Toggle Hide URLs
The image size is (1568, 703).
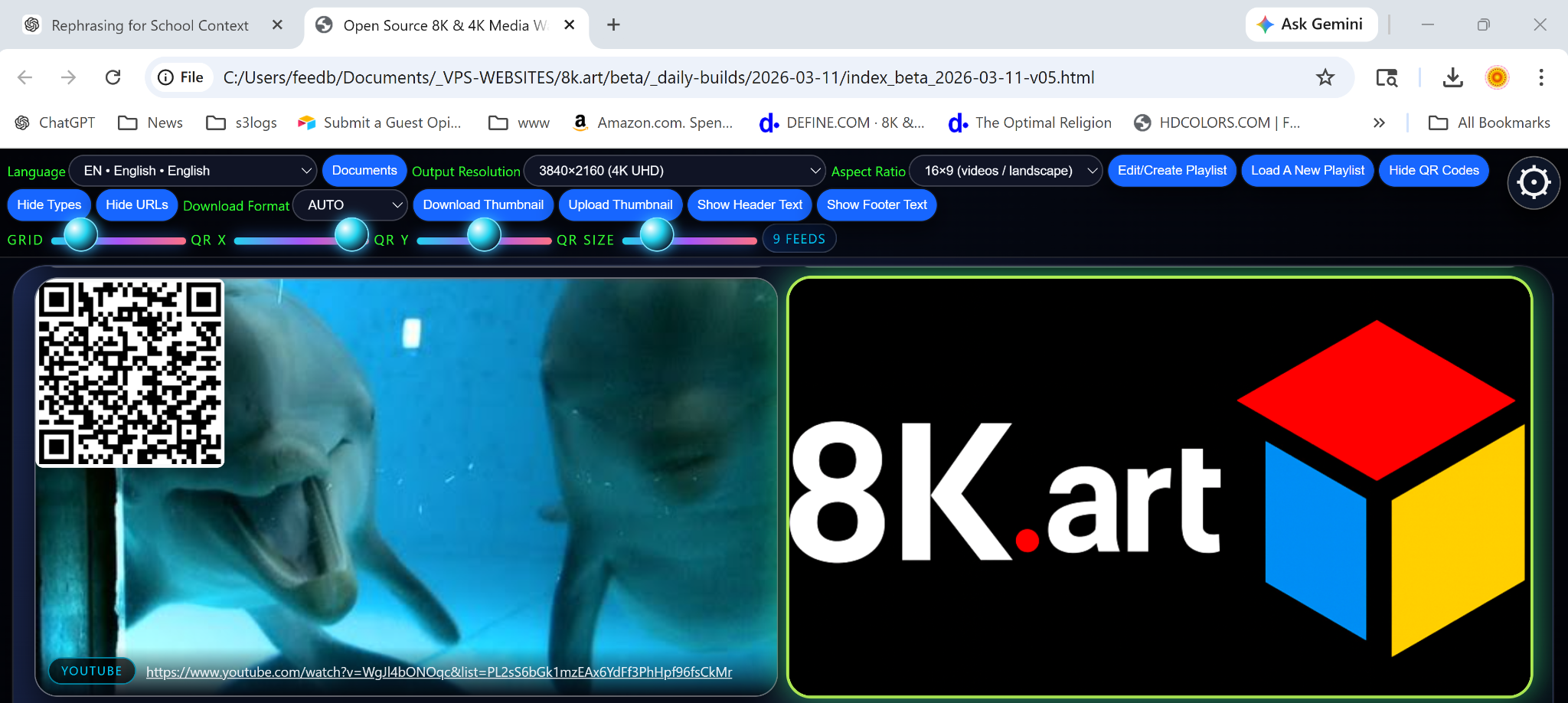coord(137,205)
